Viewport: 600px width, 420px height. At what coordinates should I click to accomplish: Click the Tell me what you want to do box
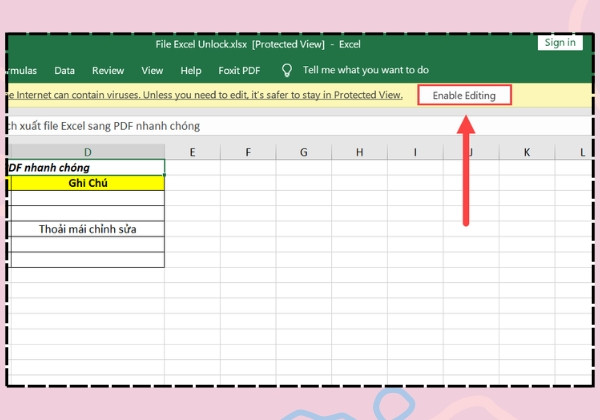point(365,70)
